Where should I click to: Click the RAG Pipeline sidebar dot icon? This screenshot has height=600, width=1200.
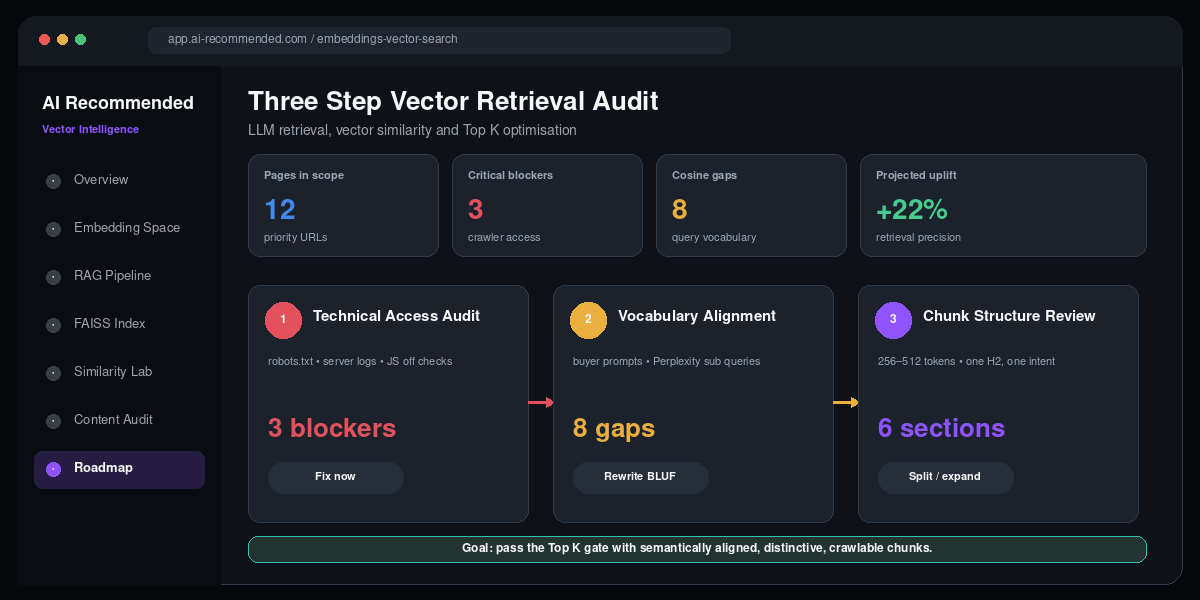coord(54,277)
